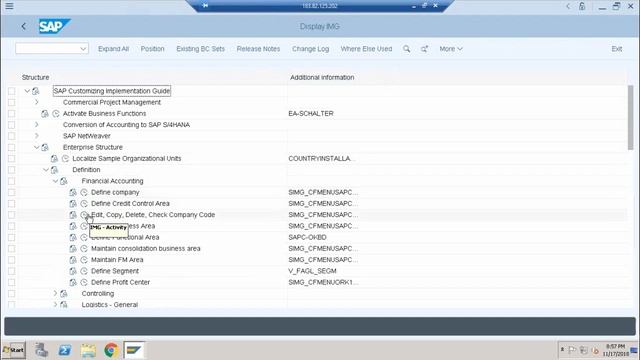
Task: Click activity icon for Localize Sample Organizational Units
Action: [65, 158]
